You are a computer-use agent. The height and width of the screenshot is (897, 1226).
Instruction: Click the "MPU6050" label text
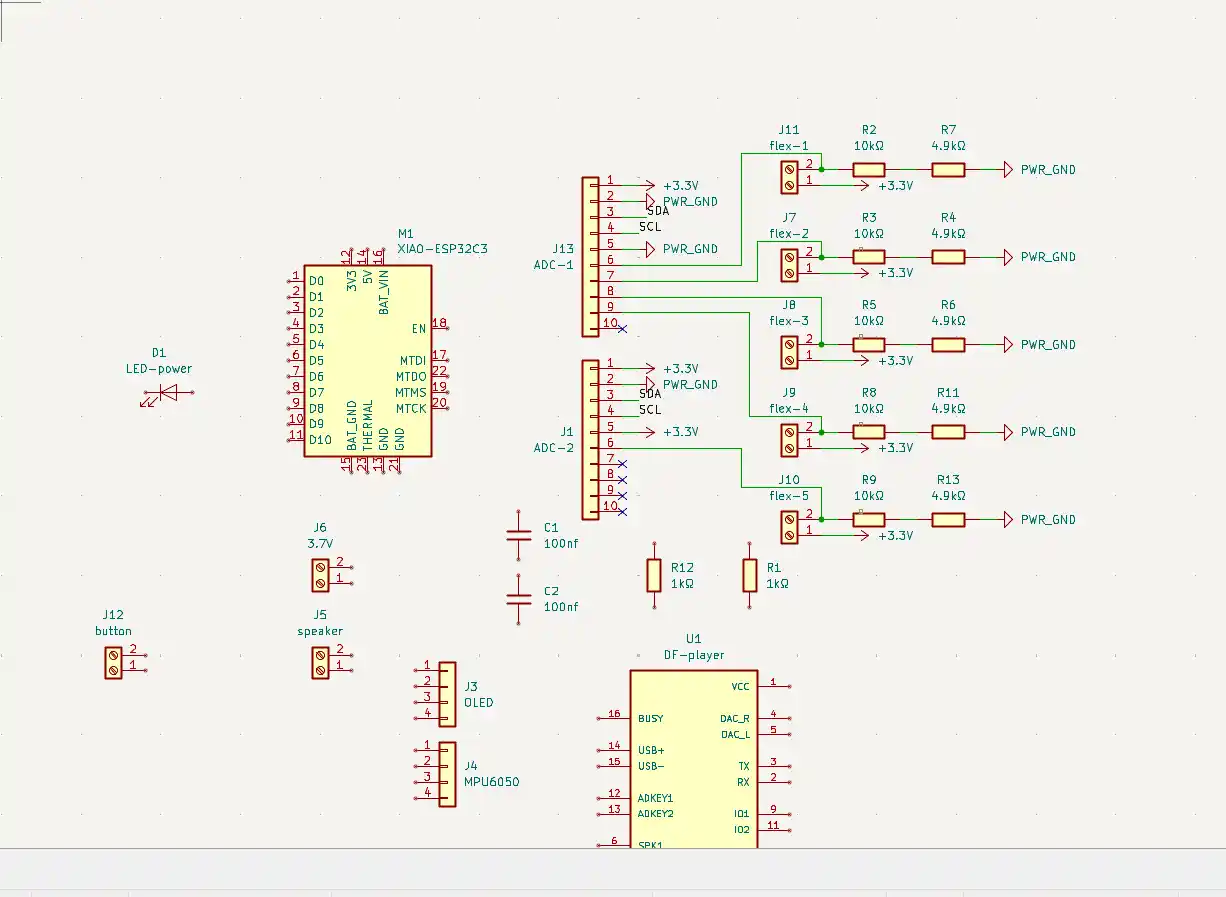(492, 783)
